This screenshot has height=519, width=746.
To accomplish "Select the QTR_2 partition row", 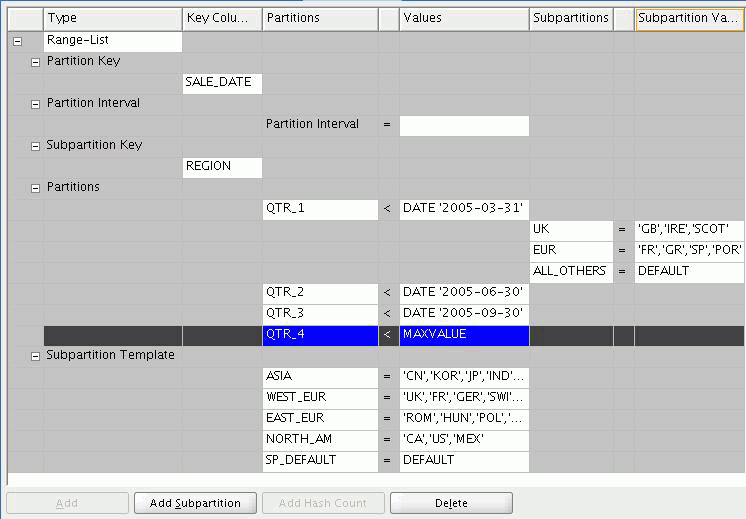I will pyautogui.click(x=319, y=292).
